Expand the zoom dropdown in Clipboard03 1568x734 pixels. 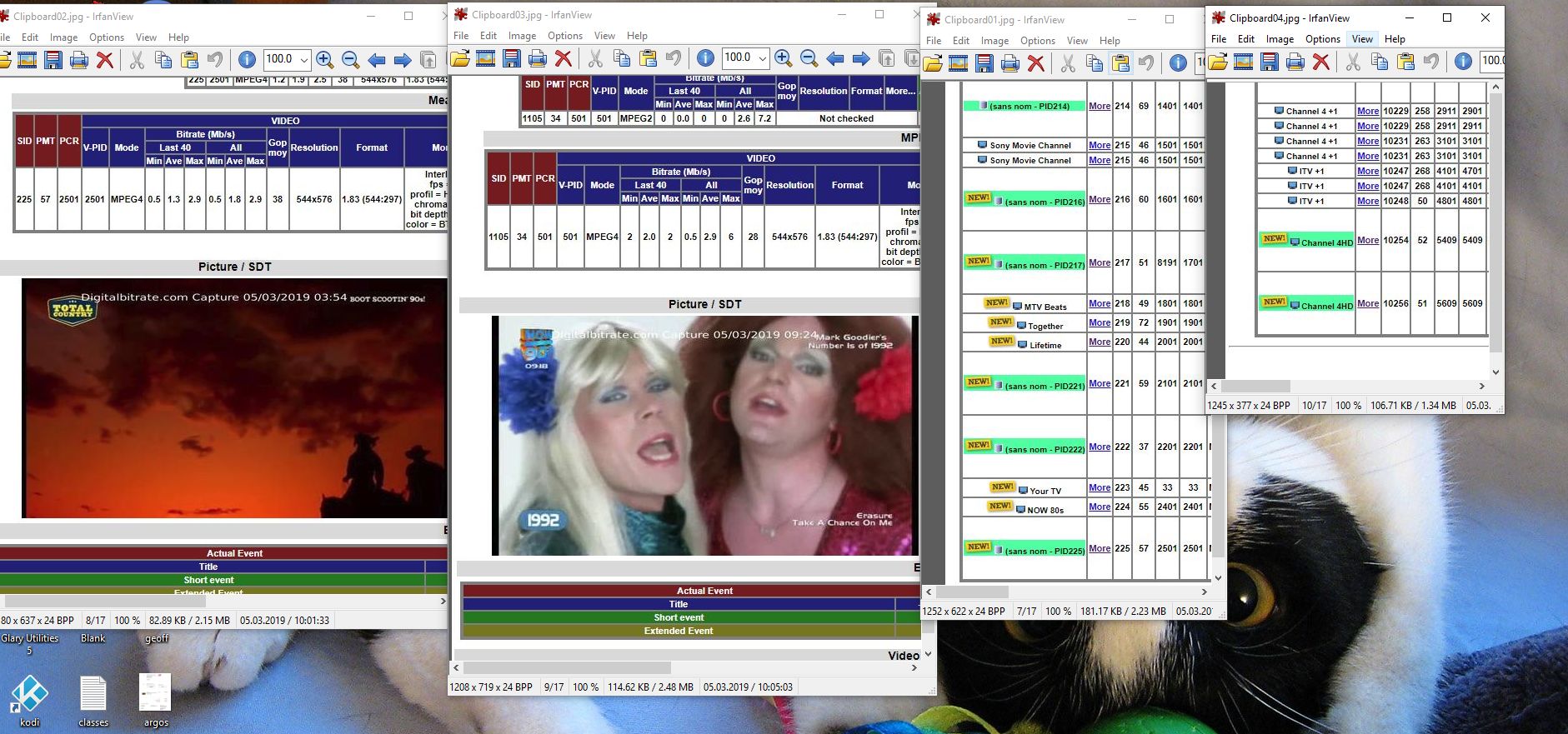763,58
